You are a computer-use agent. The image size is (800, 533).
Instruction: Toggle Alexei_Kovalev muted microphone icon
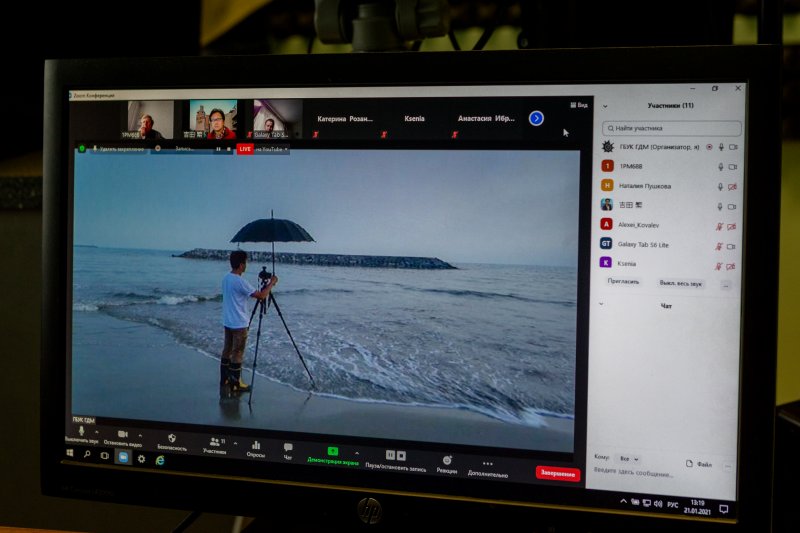[x=719, y=226]
